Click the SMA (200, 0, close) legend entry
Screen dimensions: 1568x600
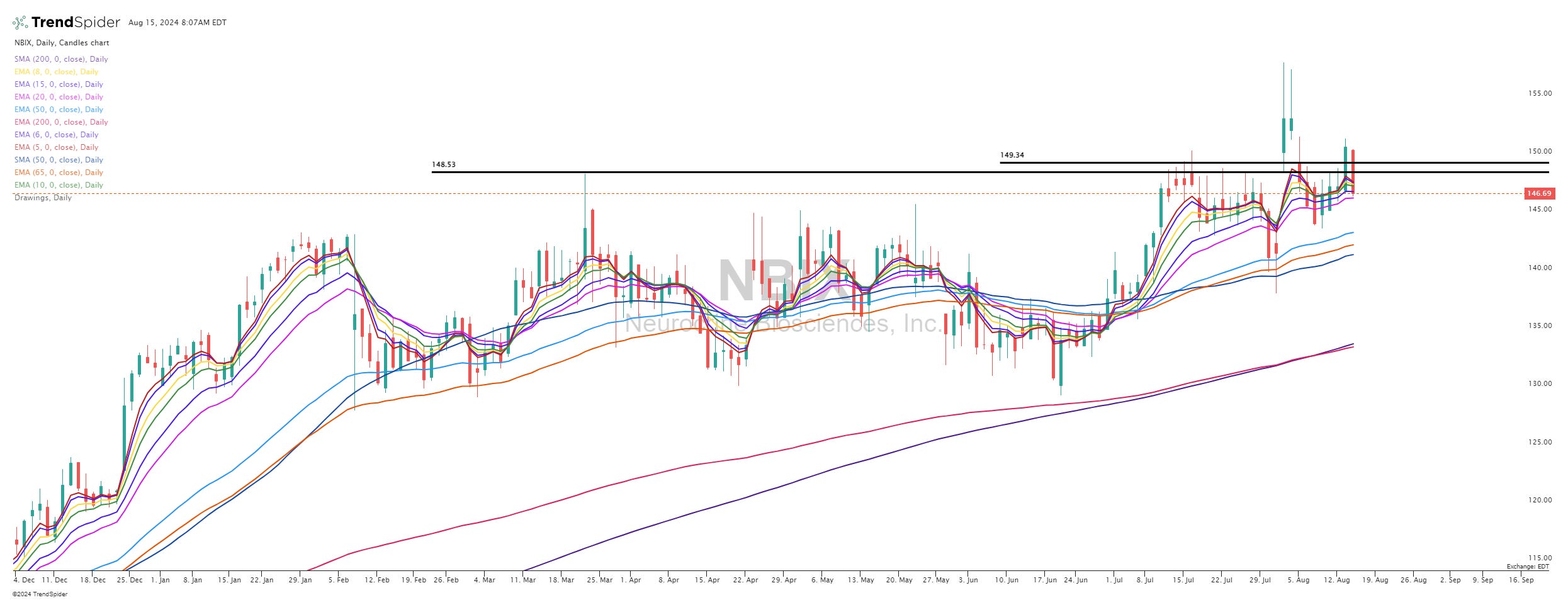pyautogui.click(x=61, y=59)
